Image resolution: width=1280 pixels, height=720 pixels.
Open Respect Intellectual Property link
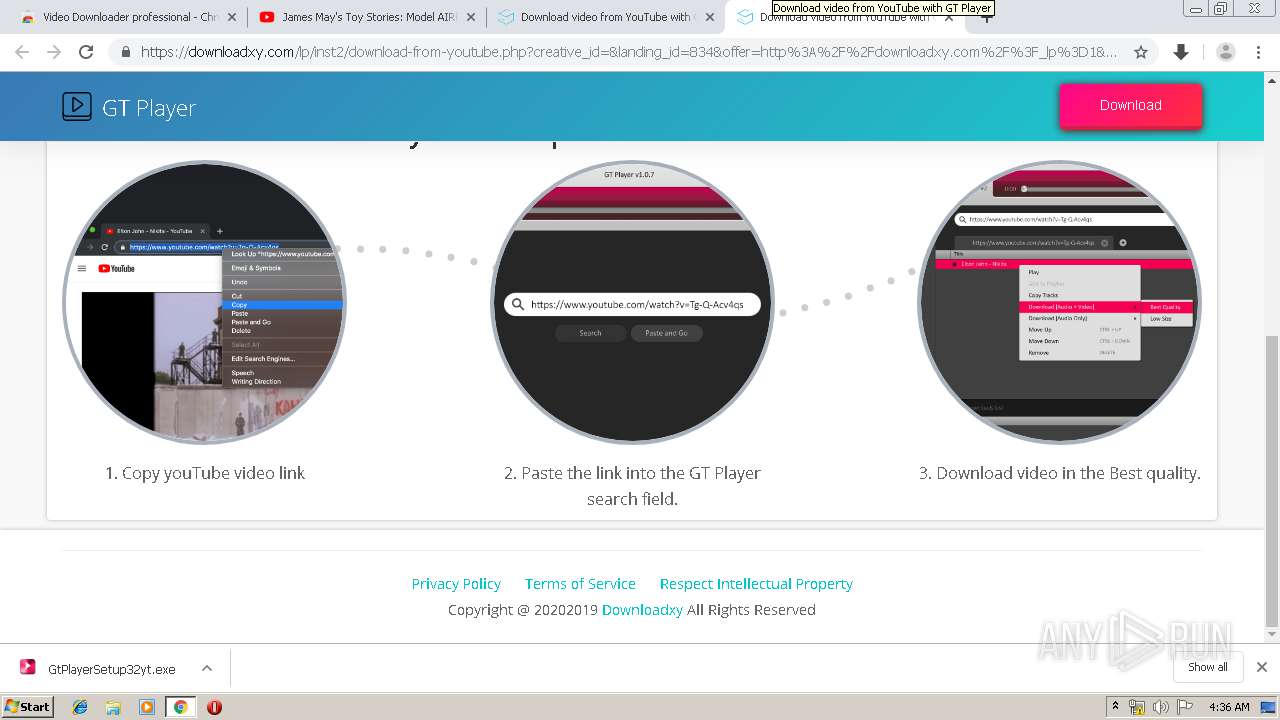click(x=756, y=584)
